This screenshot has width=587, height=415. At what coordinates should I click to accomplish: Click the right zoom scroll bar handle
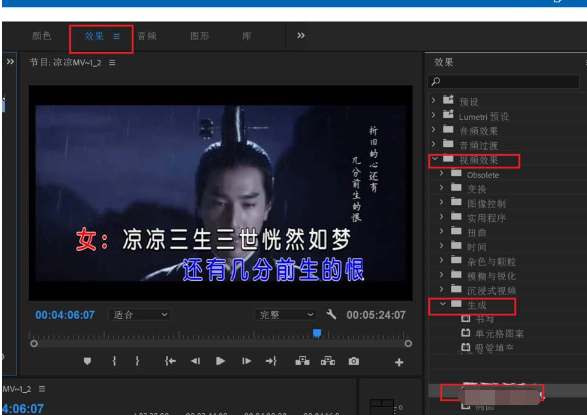[408, 344]
